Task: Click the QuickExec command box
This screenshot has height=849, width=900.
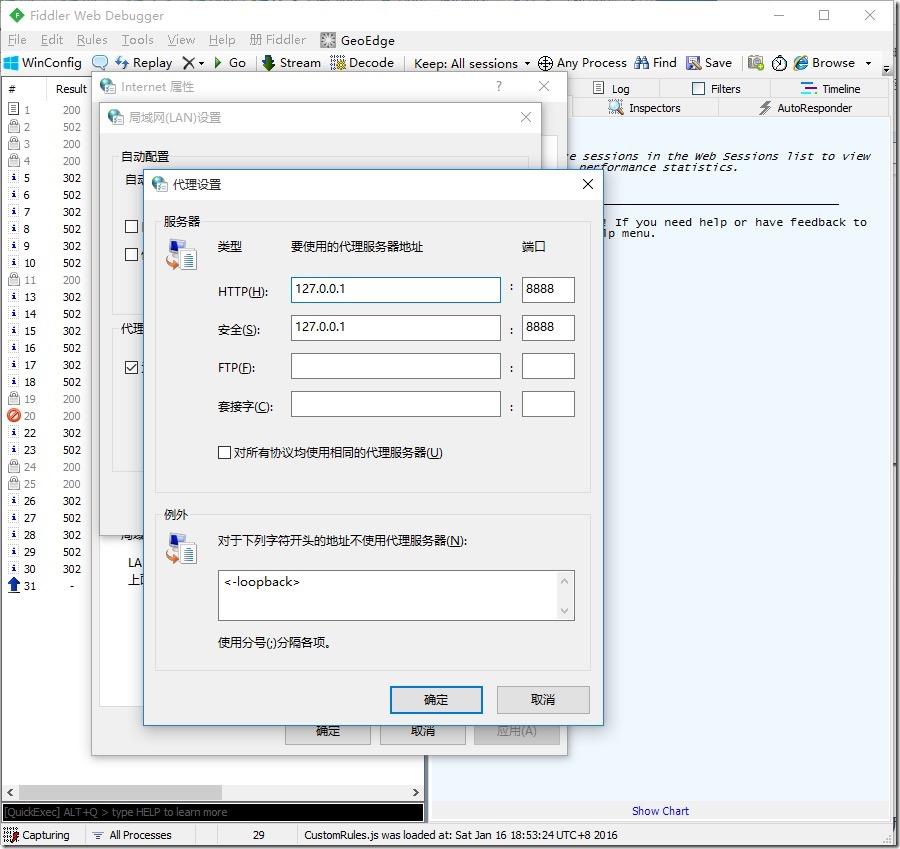Action: click(x=213, y=812)
